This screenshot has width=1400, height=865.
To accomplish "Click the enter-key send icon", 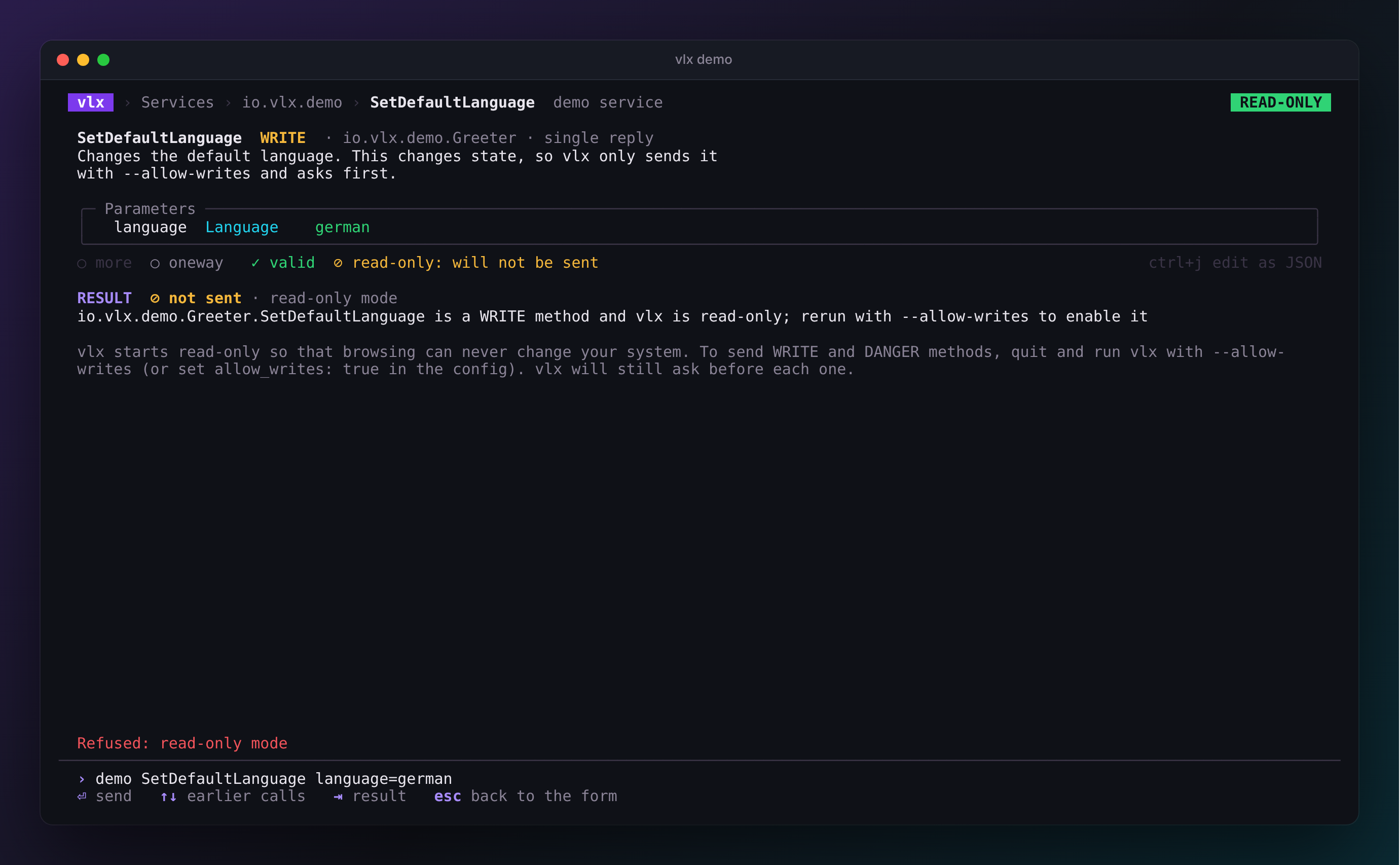I will coord(82,797).
